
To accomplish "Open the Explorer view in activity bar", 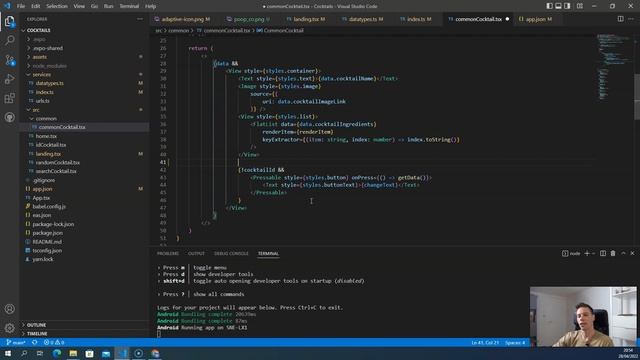I will (9, 21).
